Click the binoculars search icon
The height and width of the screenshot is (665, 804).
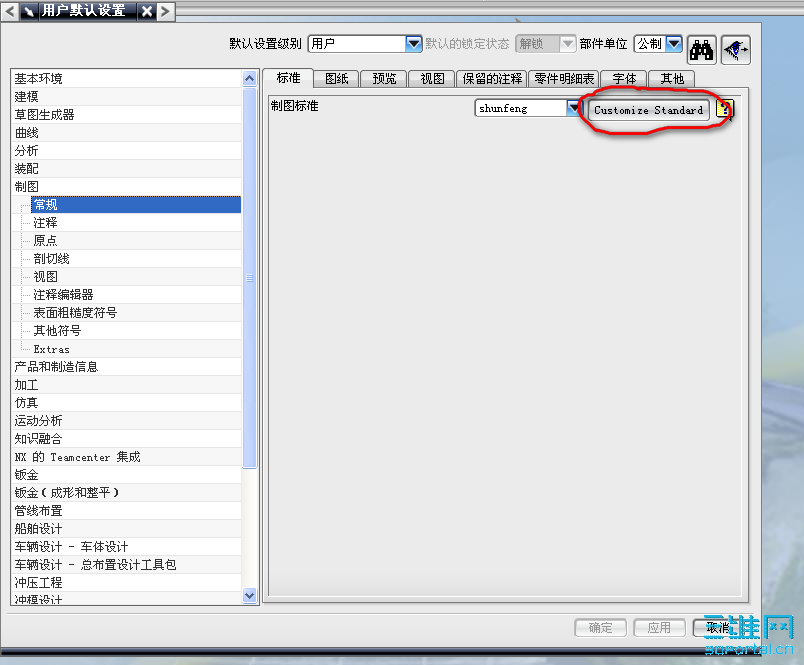[x=701, y=50]
